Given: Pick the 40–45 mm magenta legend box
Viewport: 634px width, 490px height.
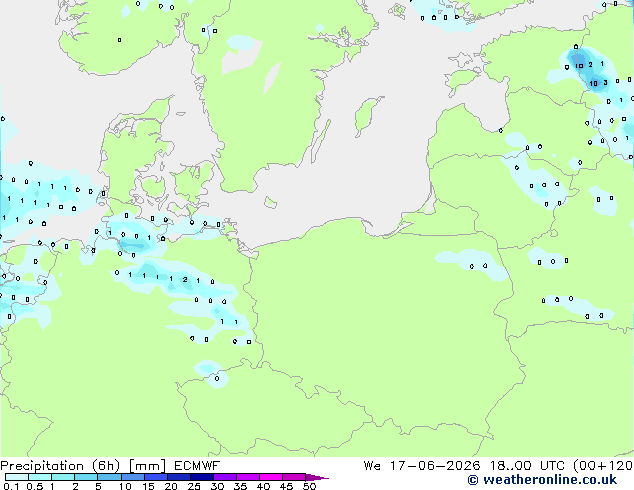Looking at the screenshot, I should click(x=271, y=477).
